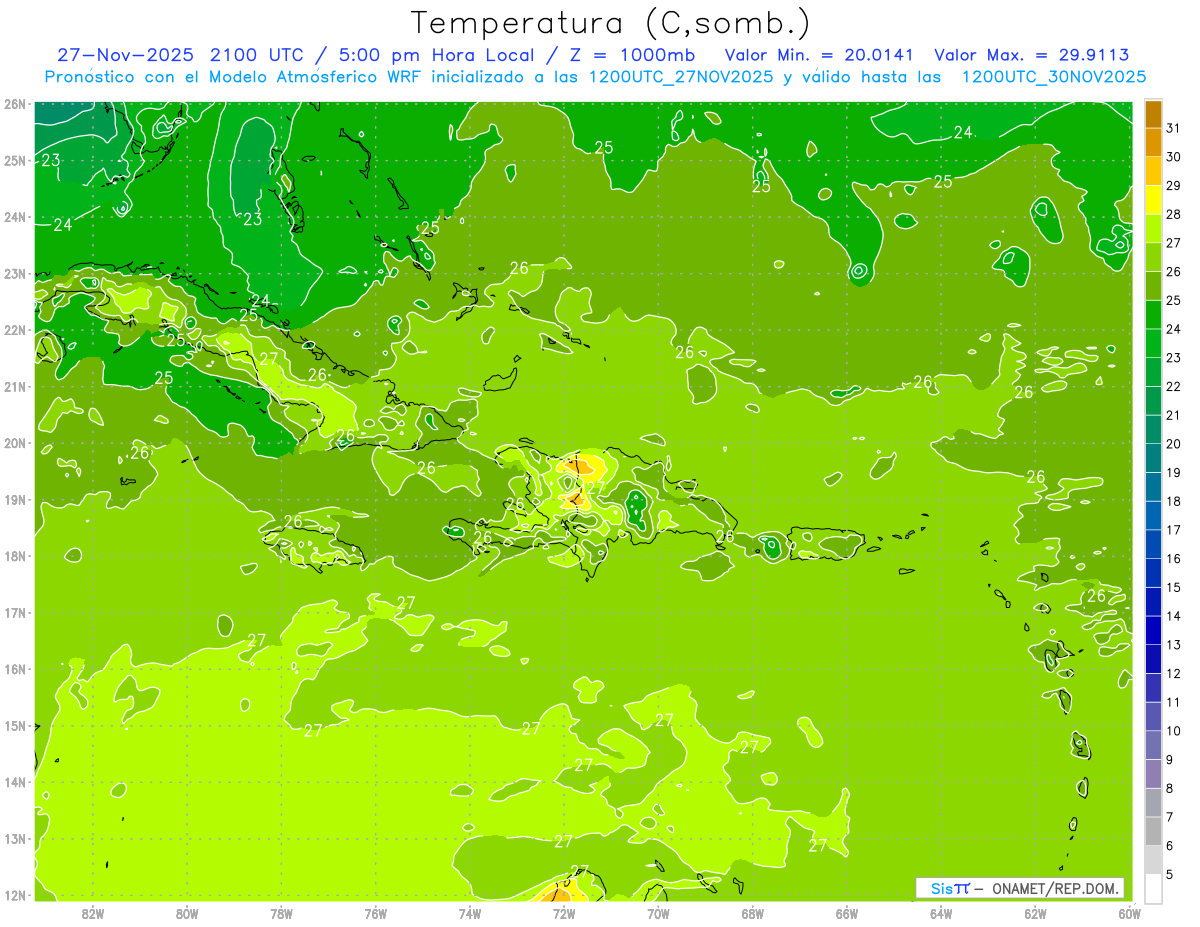Screen dimensions: 1200x927
Task: Click the "18N" latitude axis label
Action: click(x=15, y=556)
